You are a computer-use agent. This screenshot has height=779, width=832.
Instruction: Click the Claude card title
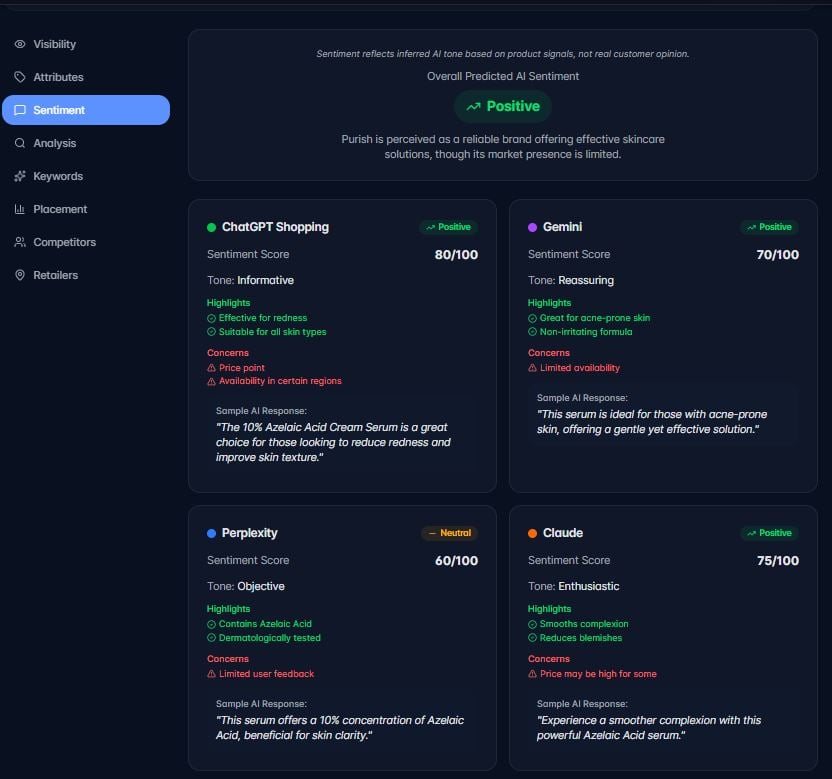pos(563,533)
